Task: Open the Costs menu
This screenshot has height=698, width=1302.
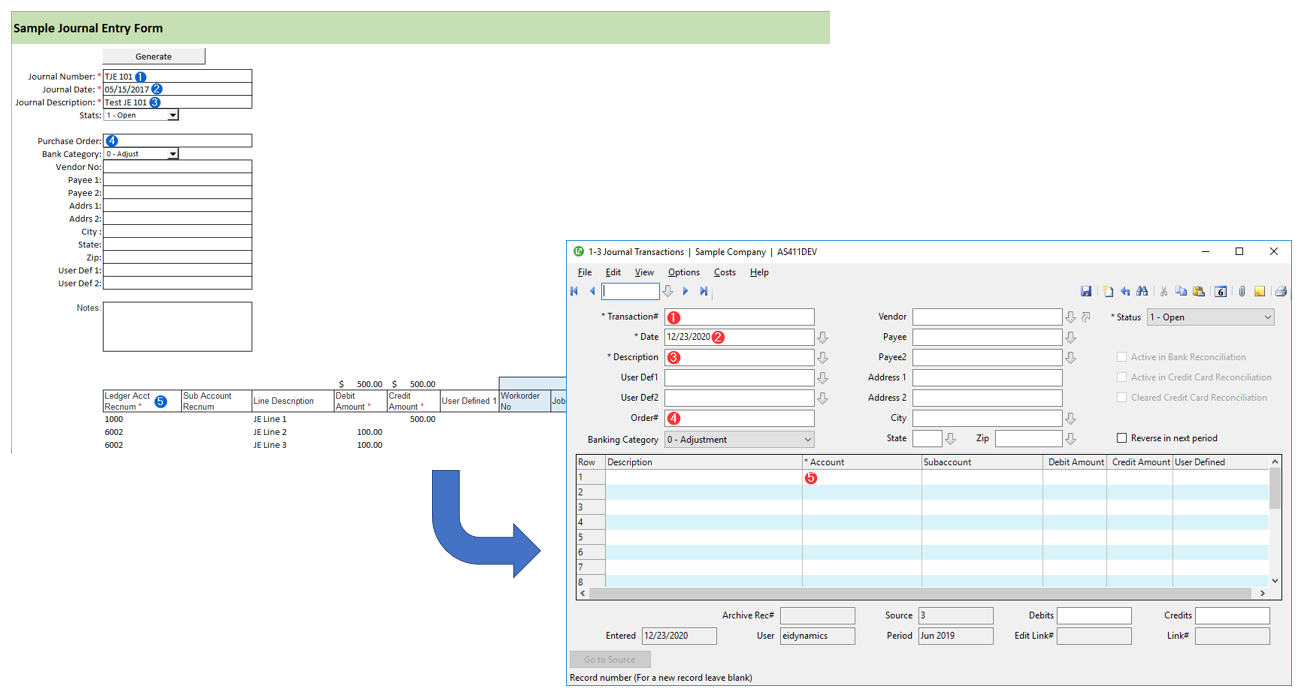Action: coord(724,272)
